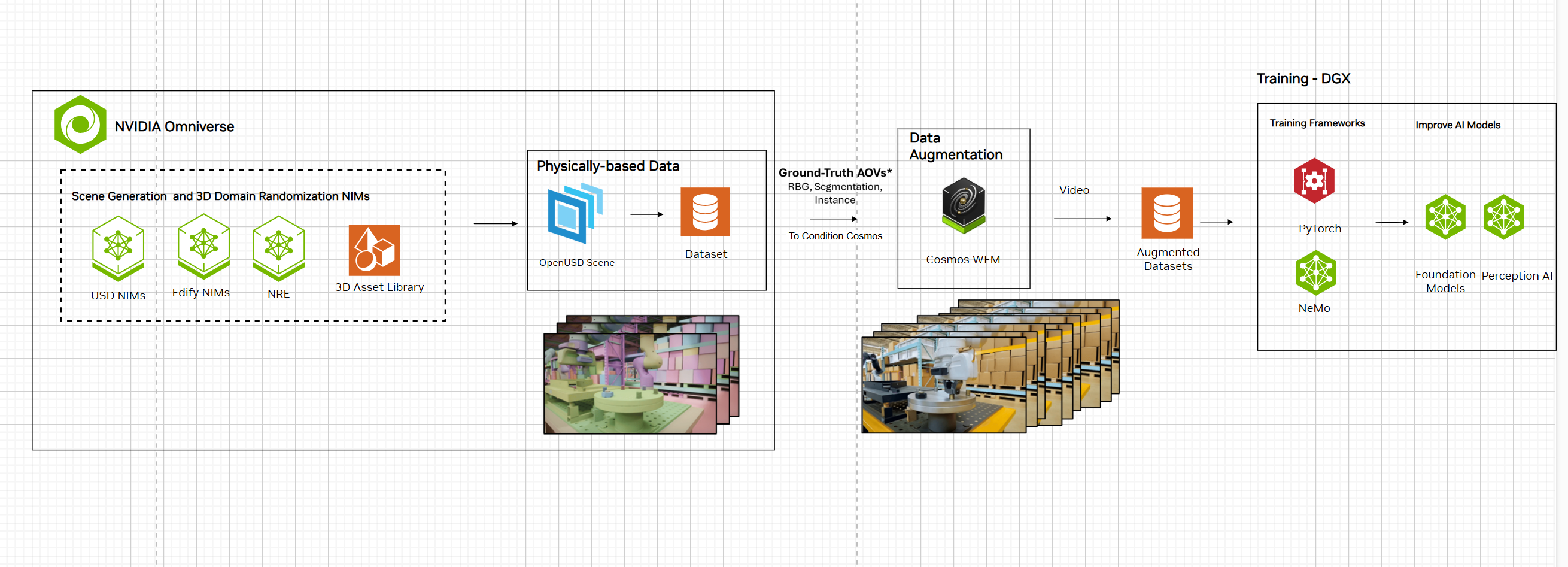Click the 'USD NIMs' label
This screenshot has height=567, width=1568.
pos(118,295)
